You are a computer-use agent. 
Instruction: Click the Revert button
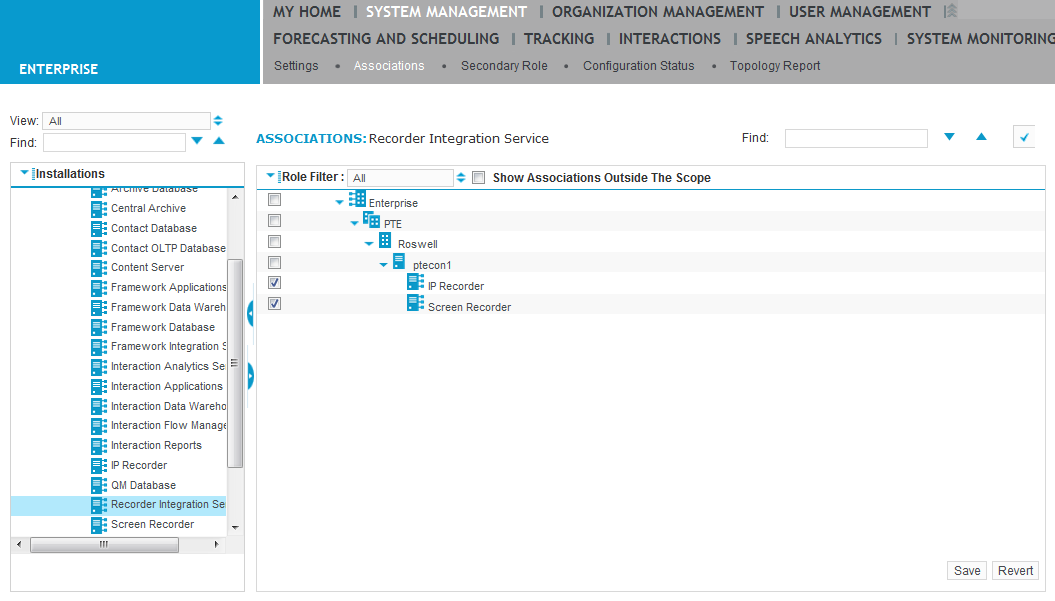pyautogui.click(x=1014, y=570)
